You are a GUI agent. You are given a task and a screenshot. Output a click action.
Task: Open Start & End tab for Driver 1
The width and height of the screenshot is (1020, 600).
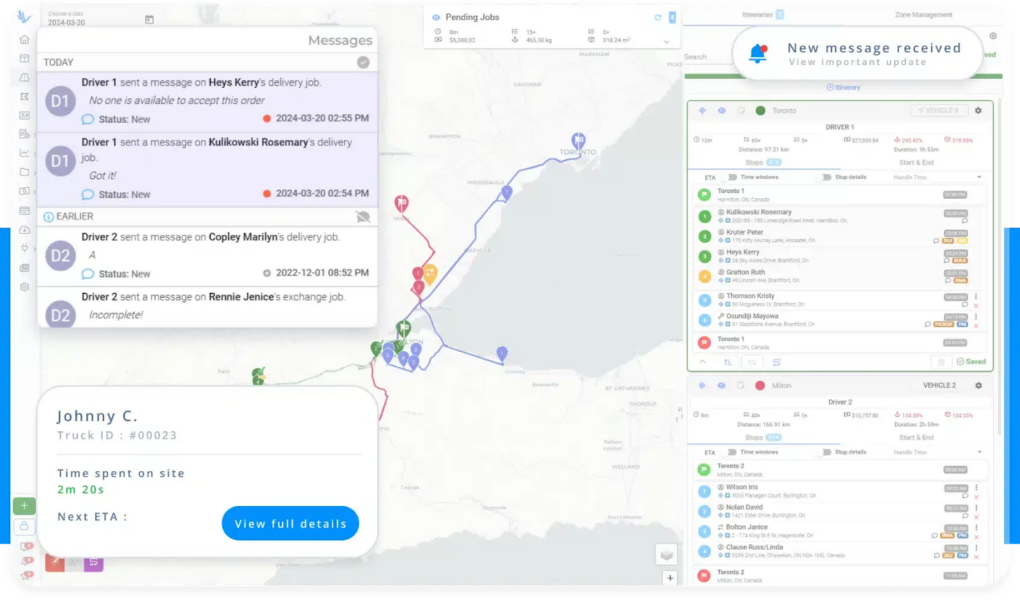[916, 162]
